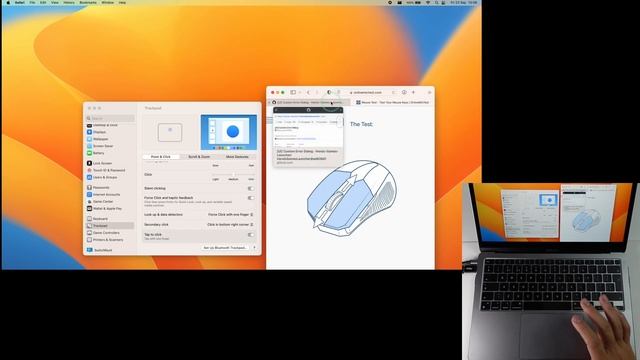Toggle Safari sidebar button
The image size is (640, 360).
[293, 92]
